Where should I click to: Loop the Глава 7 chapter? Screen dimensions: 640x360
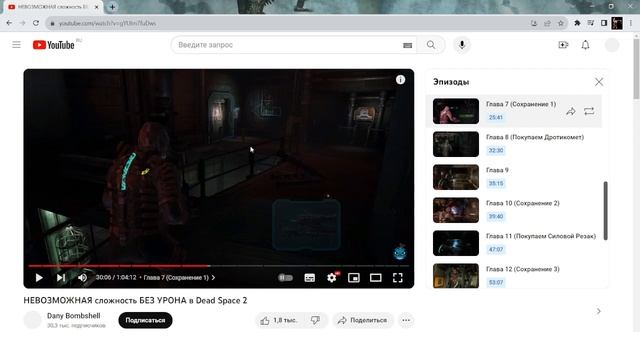coord(589,111)
